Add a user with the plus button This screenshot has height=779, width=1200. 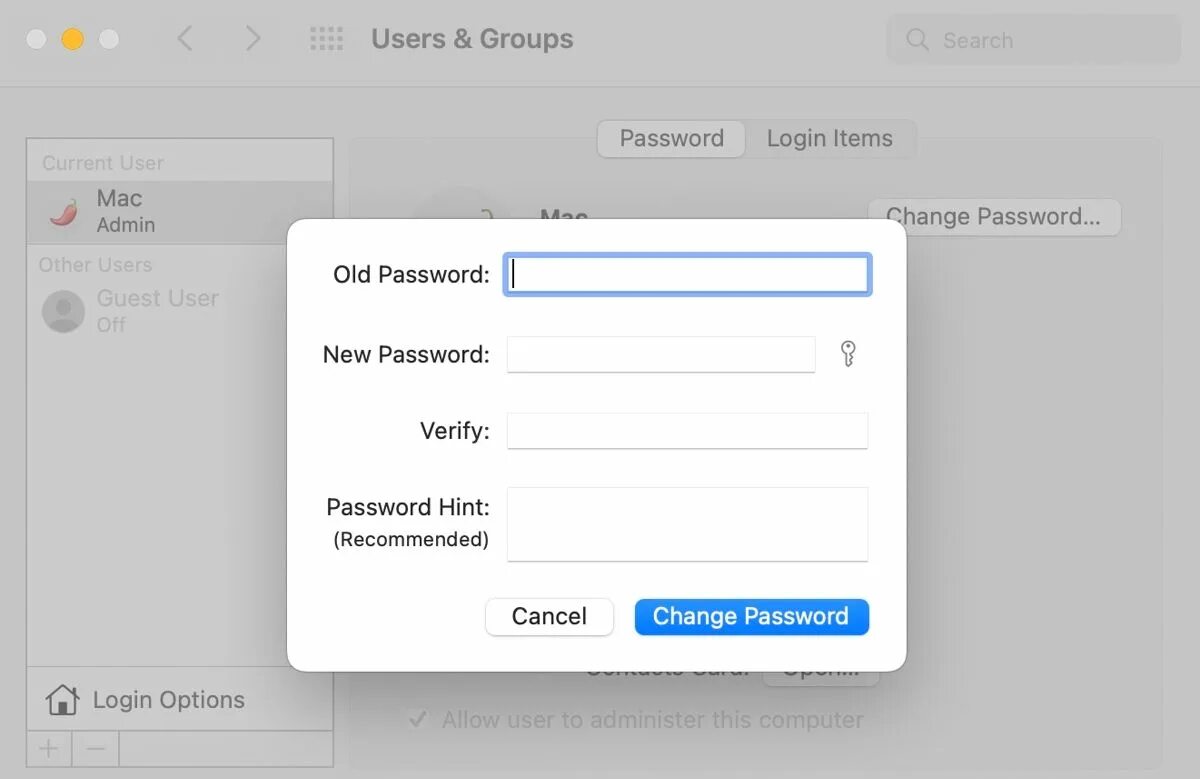pos(48,748)
